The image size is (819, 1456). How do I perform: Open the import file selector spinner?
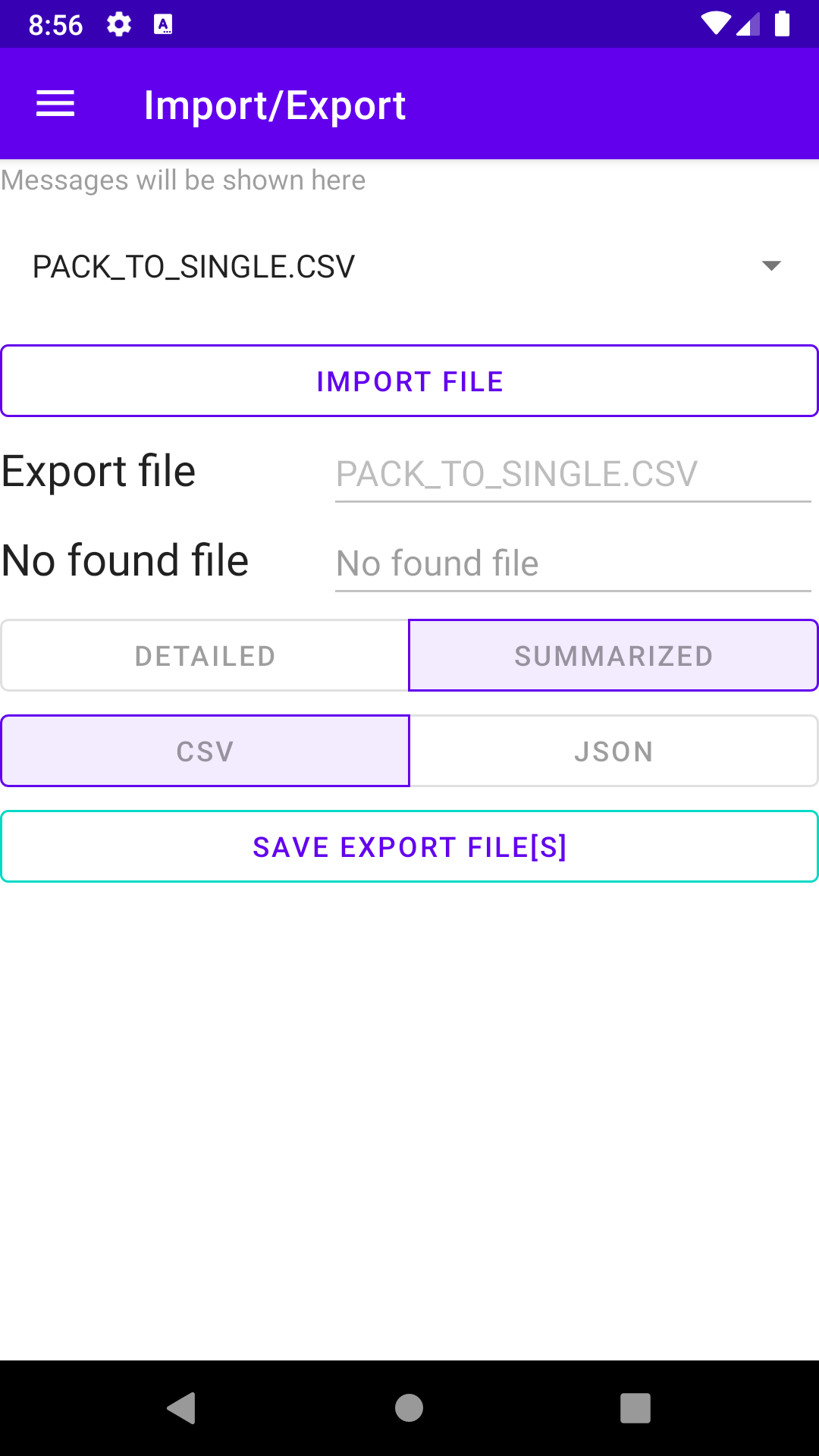379,266
